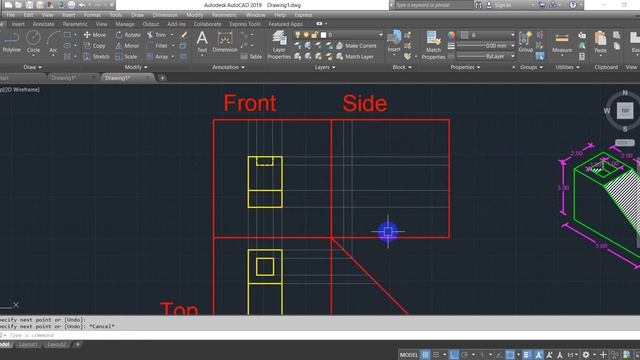Expand the Annotation panel
The width and height of the screenshot is (640, 360).
coord(228,67)
